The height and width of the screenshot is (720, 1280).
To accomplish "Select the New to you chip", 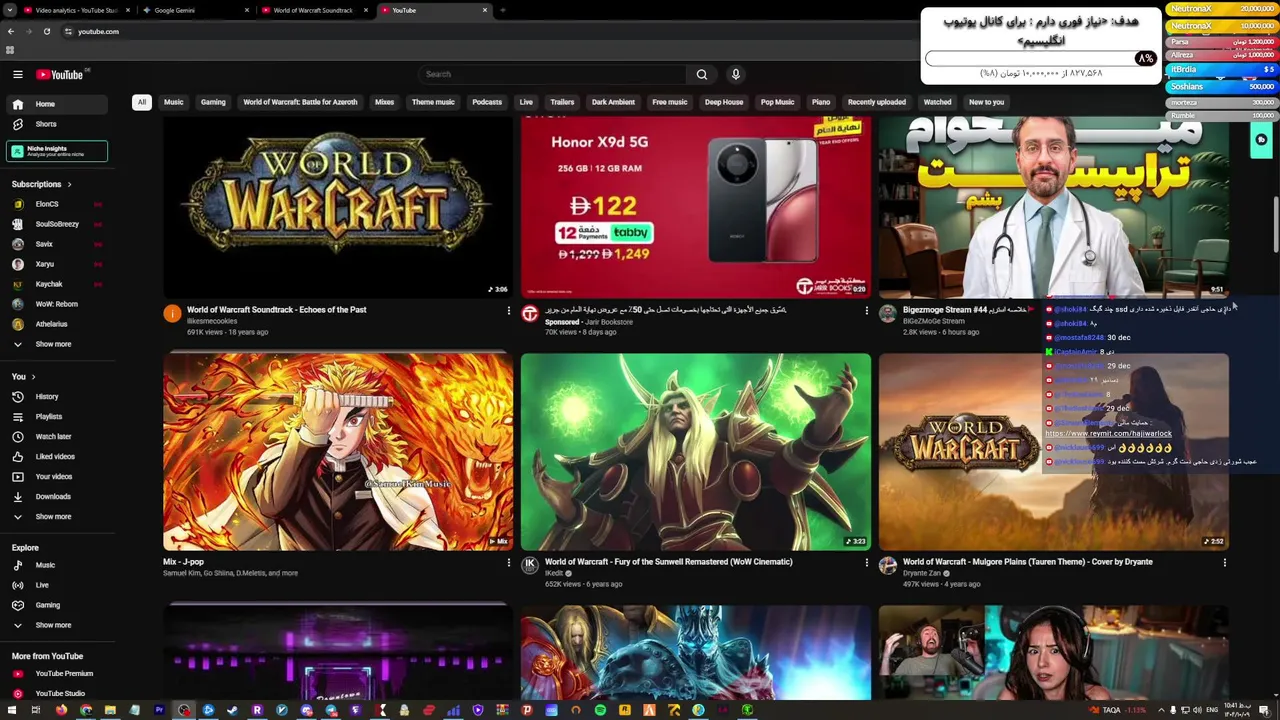I will [986, 102].
